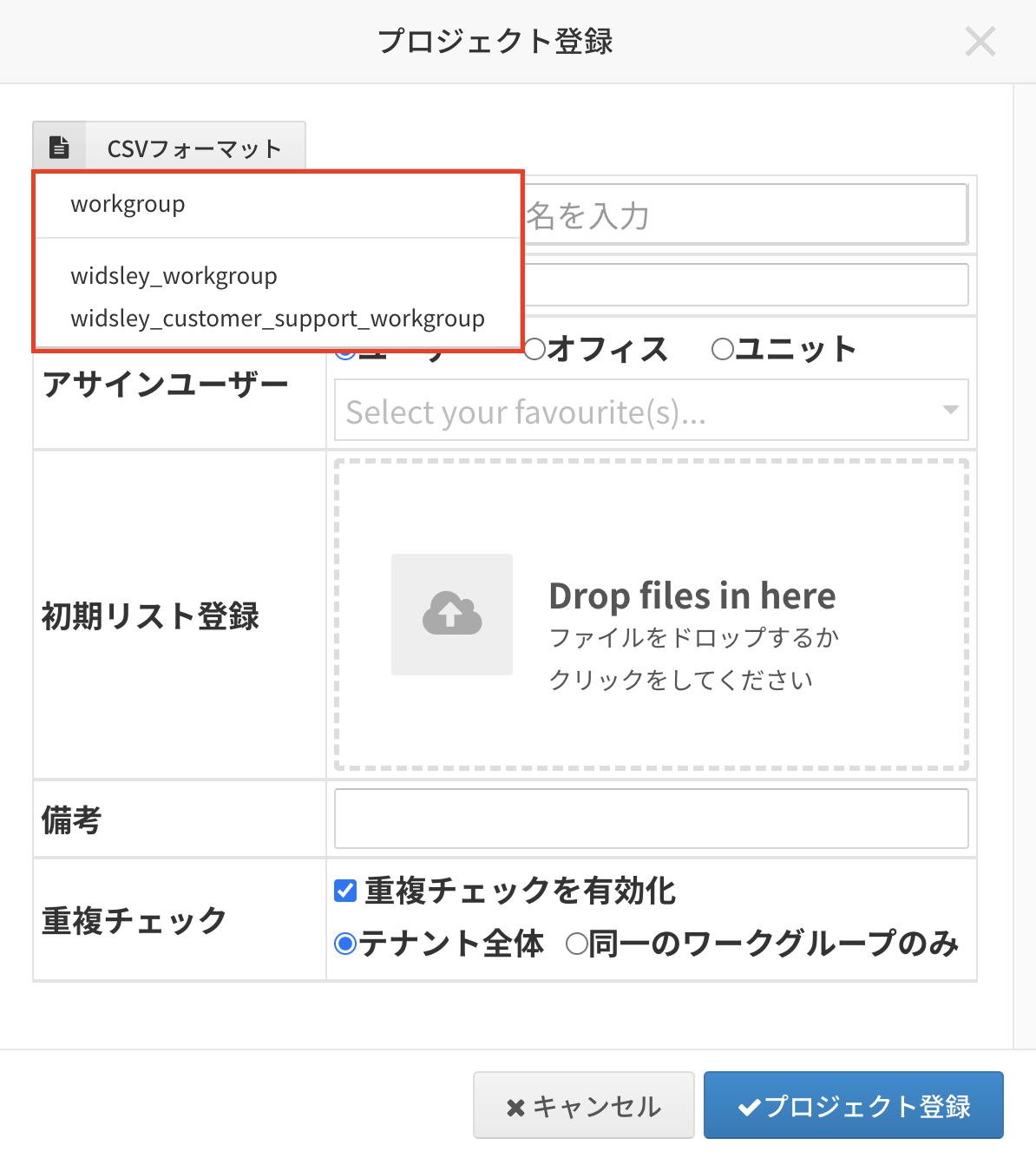Screen dimensions: 1036x1158
Task: Focus the 備考 text field
Action: [x=651, y=819]
